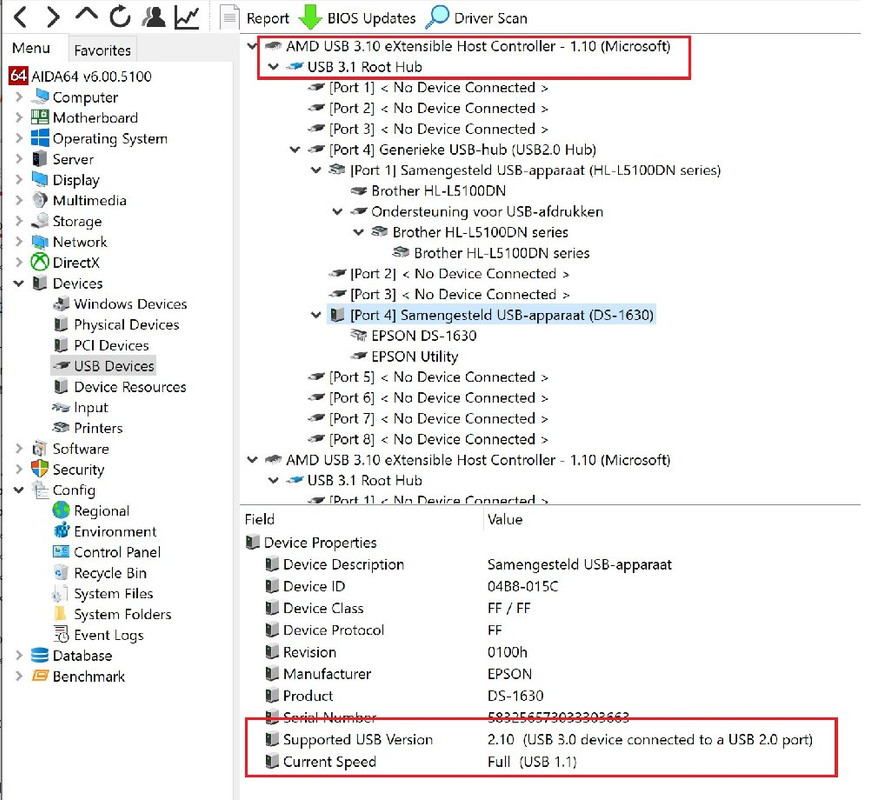890x800 pixels.
Task: Select the first USB 3.1 Root Hub
Action: [x=364, y=66]
